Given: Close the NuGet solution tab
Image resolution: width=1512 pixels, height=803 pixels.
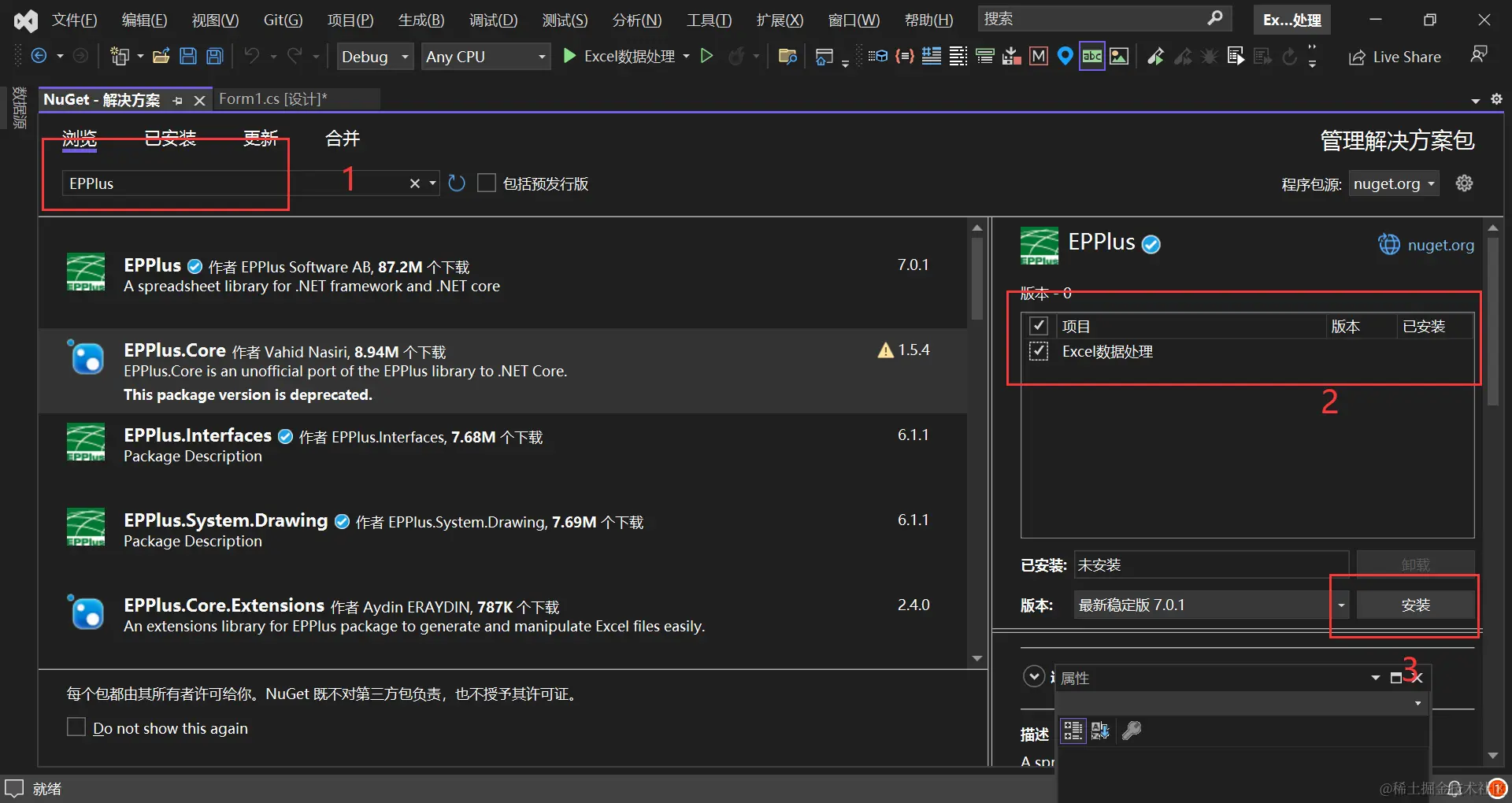Looking at the screenshot, I should [x=199, y=101].
